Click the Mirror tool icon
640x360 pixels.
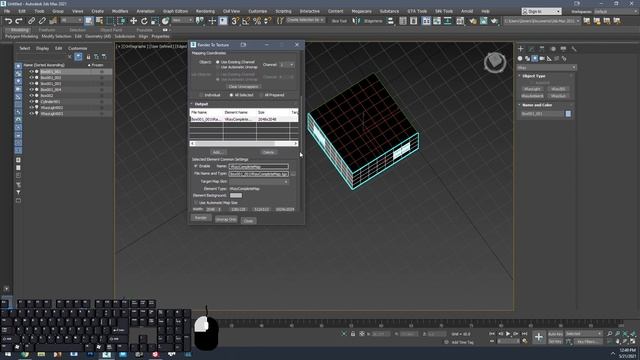coord(356,21)
